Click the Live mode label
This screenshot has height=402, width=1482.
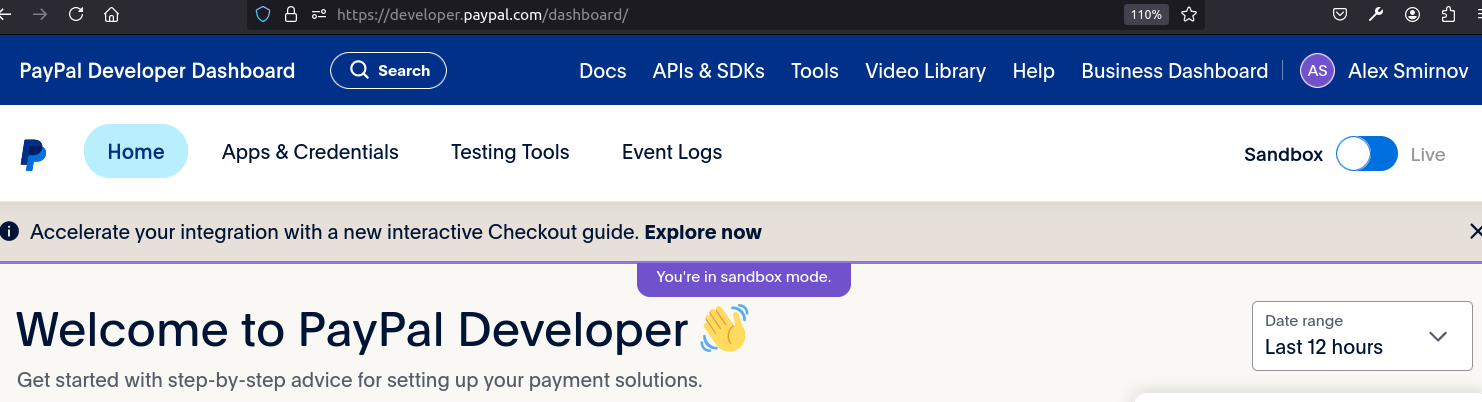point(1428,155)
